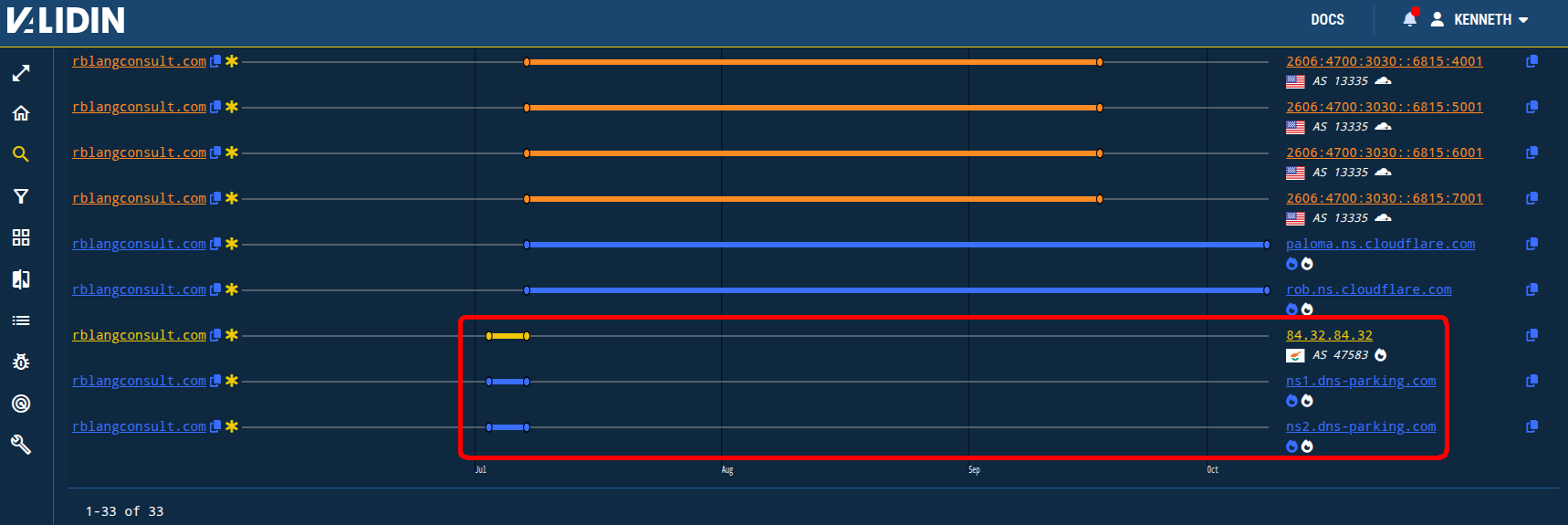The width and height of the screenshot is (1568, 525).
Task: Open the ns1.dns-parking.com link
Action: point(1360,381)
